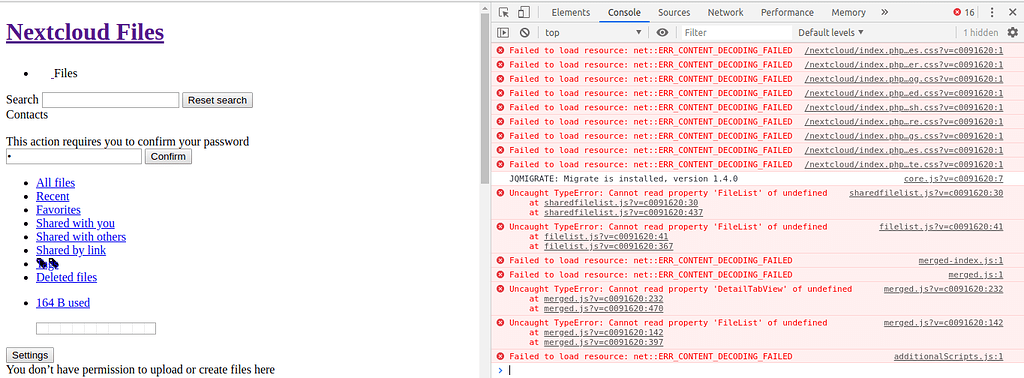The image size is (1024, 378).
Task: Open the additionalScripts.js:1 source link
Action: (948, 356)
